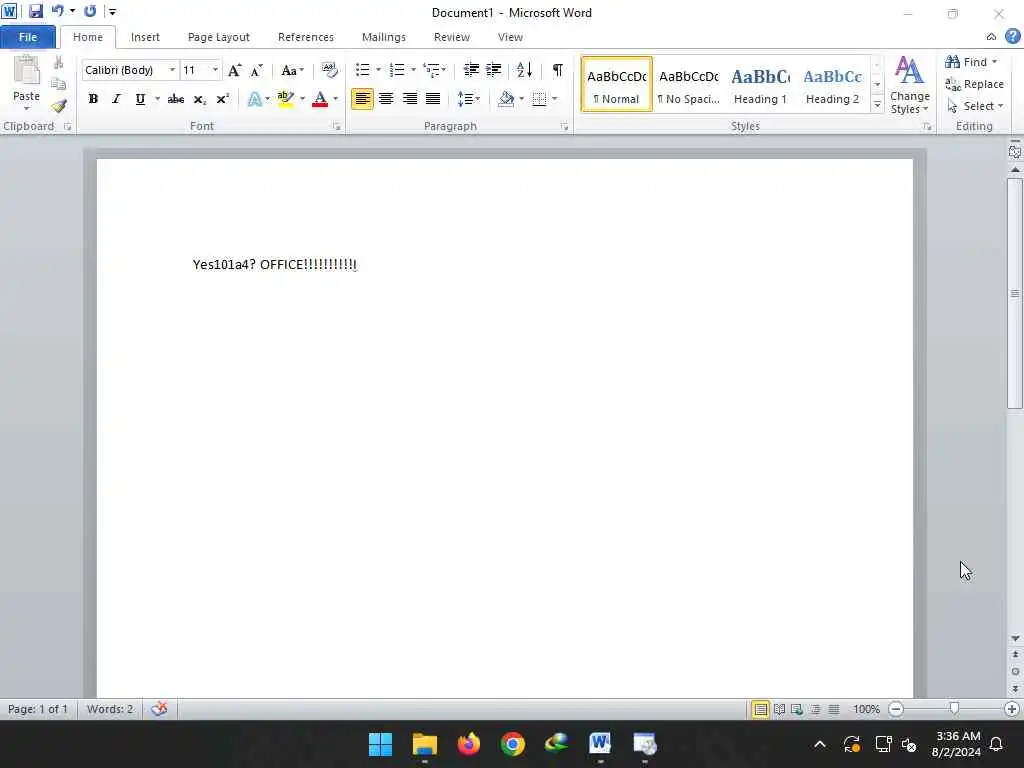This screenshot has width=1024, height=768.
Task: Apply red font color to text
Action: [x=320, y=99]
